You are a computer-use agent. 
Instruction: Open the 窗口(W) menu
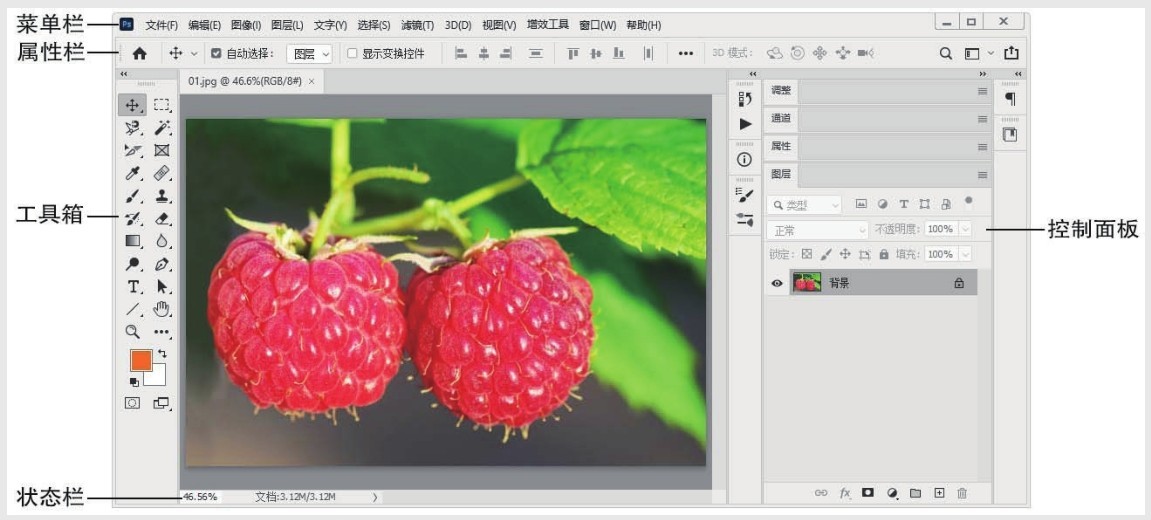[598, 25]
